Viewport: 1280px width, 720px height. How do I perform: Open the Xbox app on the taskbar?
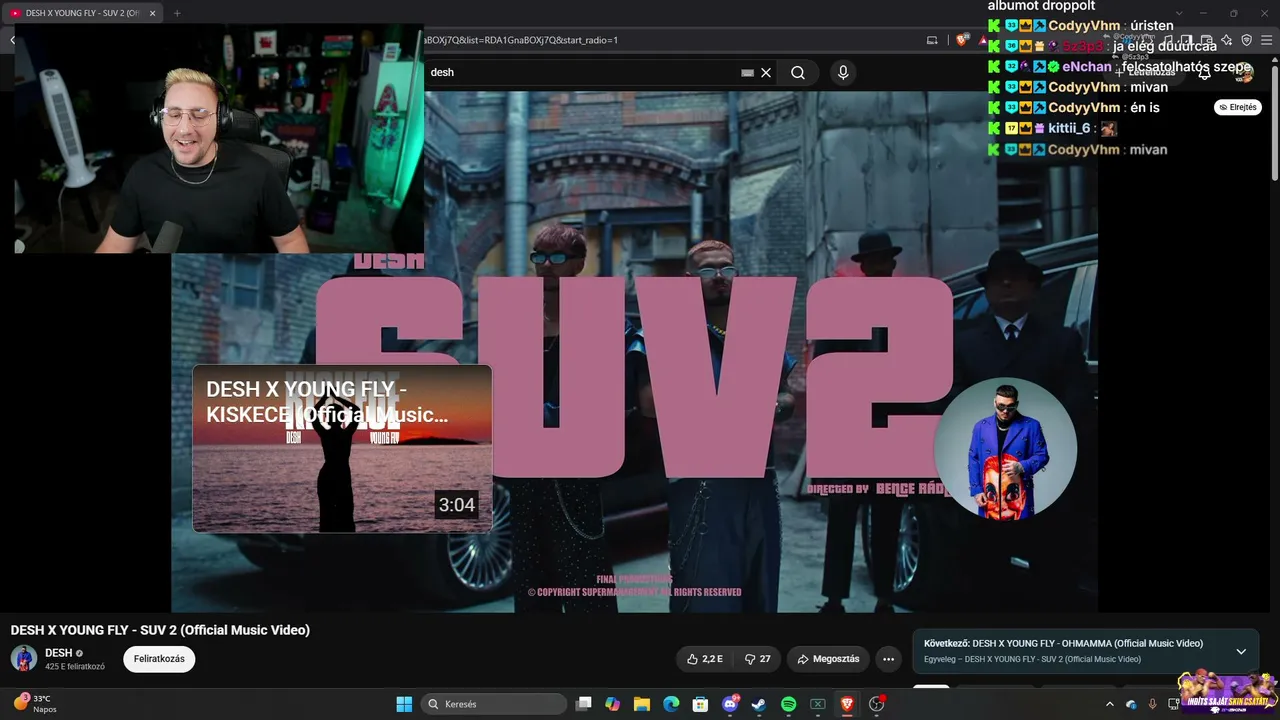[x=818, y=704]
